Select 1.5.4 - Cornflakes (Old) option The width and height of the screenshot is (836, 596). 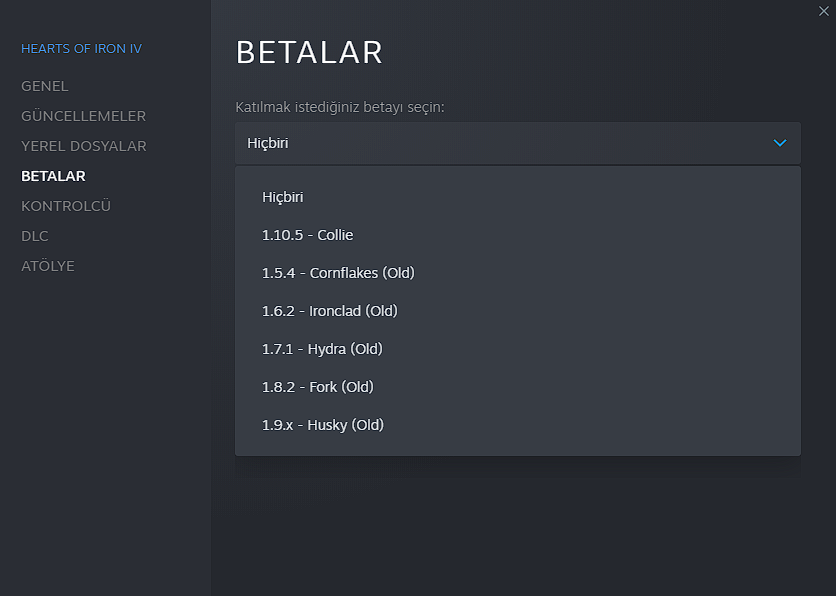point(338,273)
